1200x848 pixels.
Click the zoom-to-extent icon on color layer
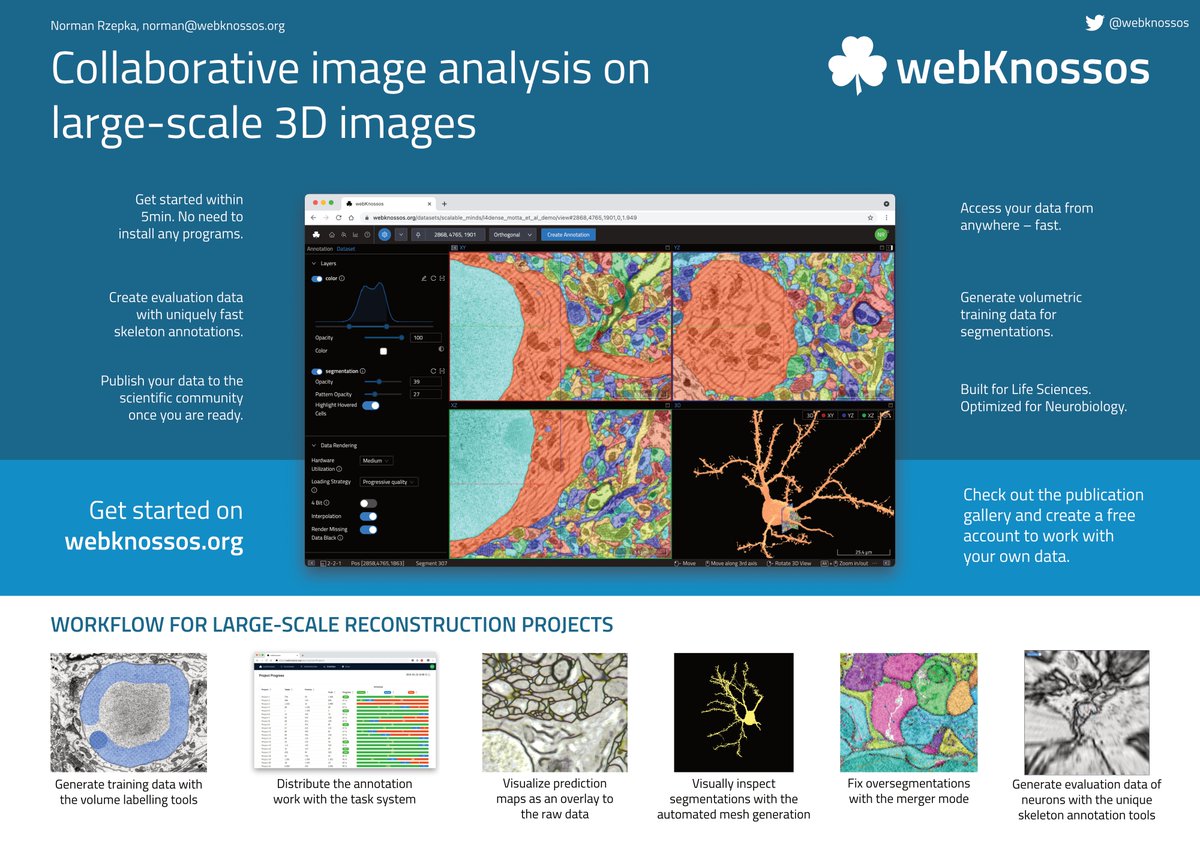tap(442, 278)
